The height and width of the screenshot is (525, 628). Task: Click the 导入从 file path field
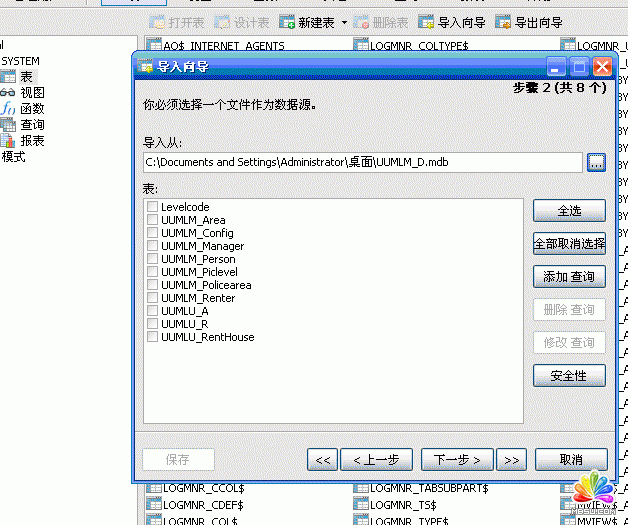pos(362,162)
